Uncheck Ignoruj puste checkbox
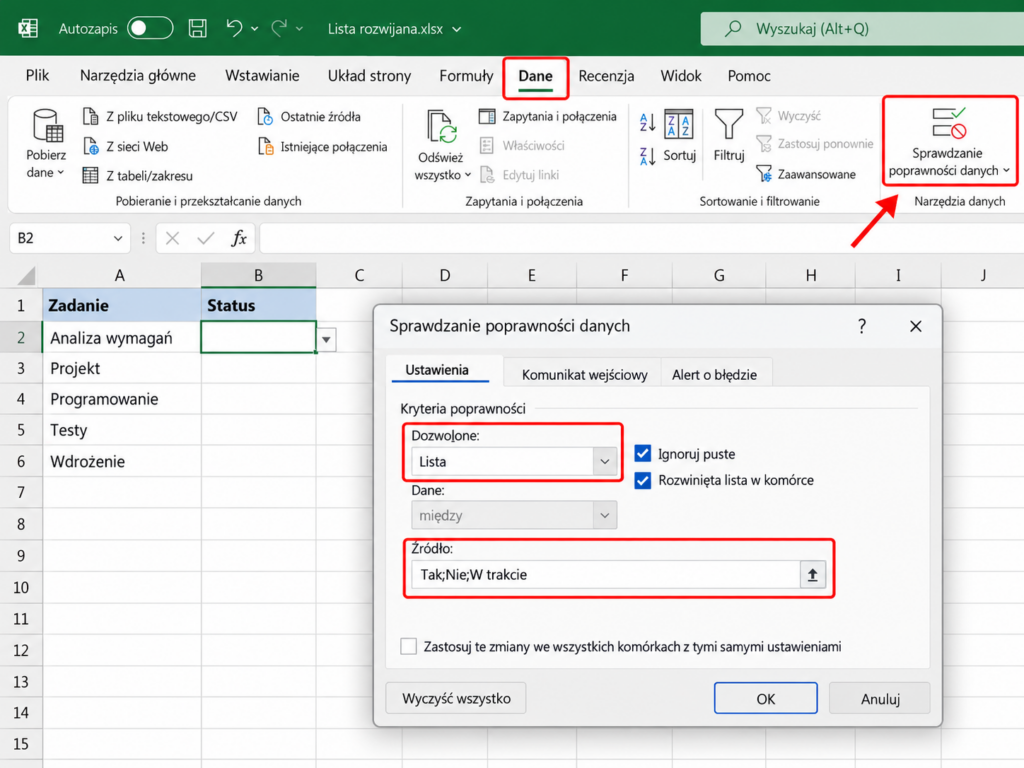This screenshot has height=768, width=1024. [643, 453]
